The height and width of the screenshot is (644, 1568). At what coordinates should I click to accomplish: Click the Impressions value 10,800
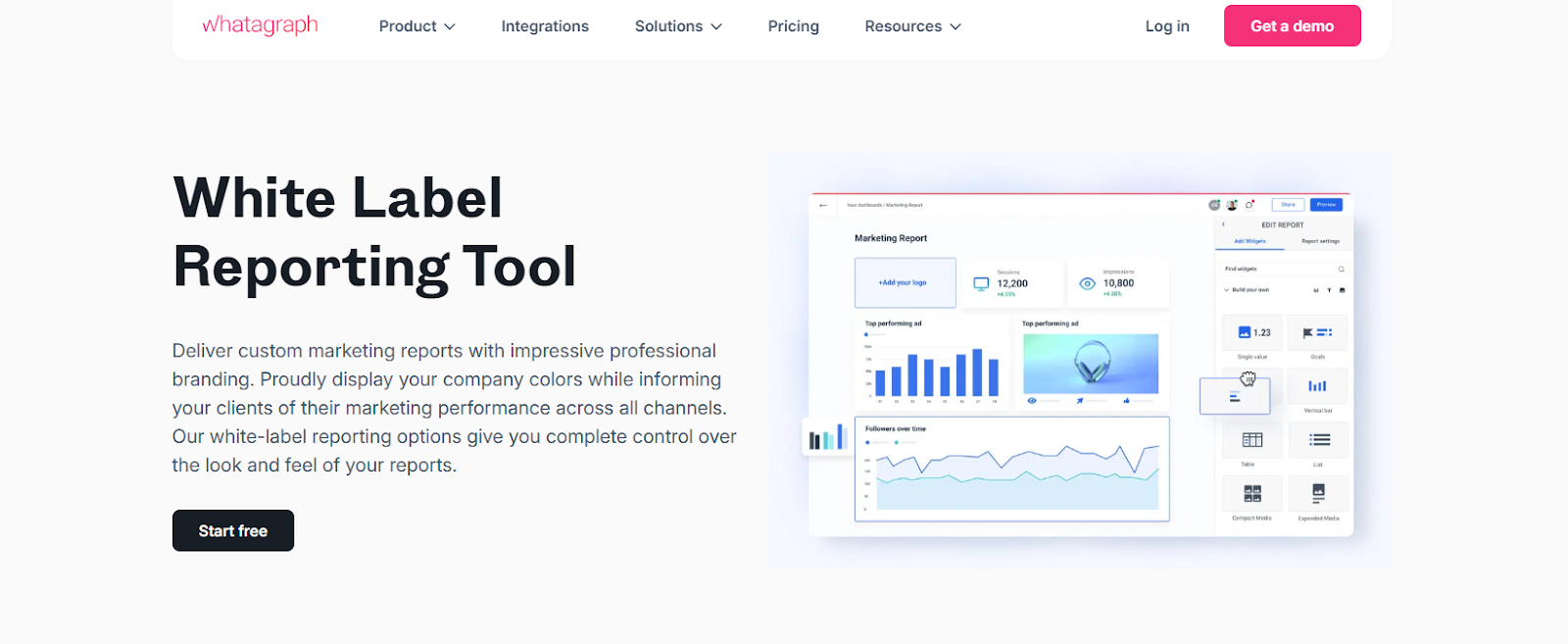1118,283
